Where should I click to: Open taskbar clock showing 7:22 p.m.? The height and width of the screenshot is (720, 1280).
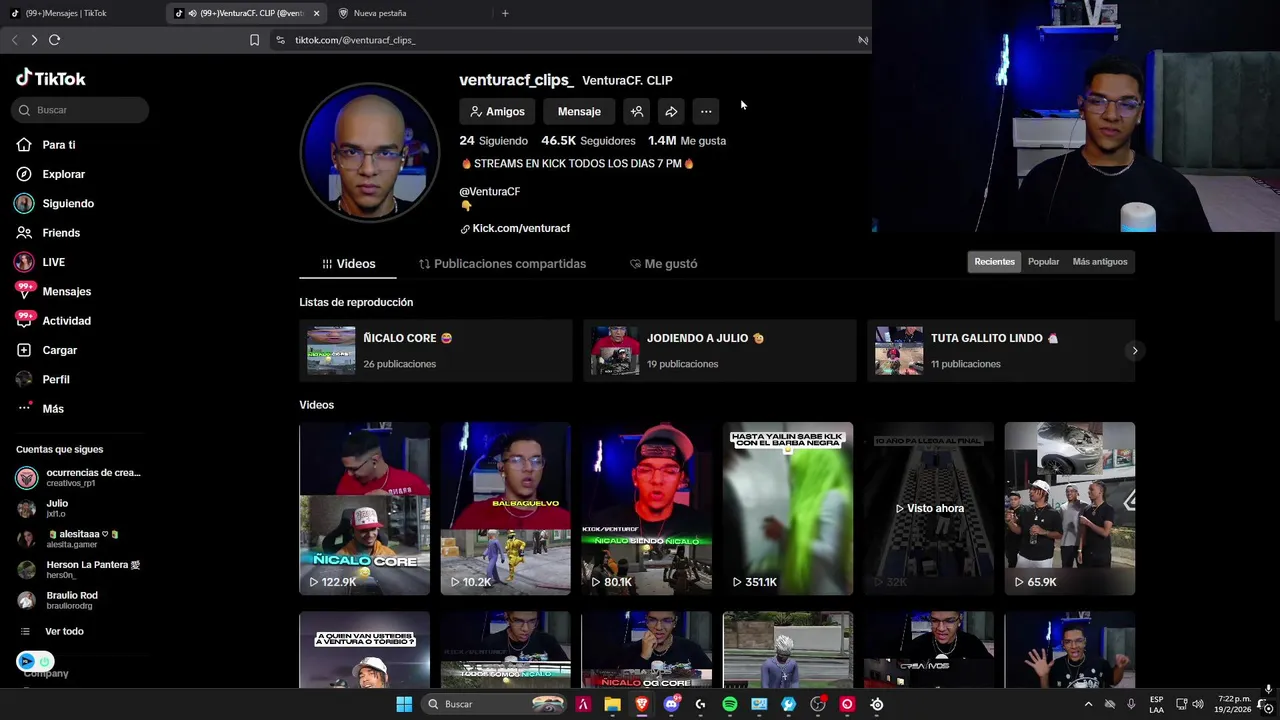point(1235,704)
